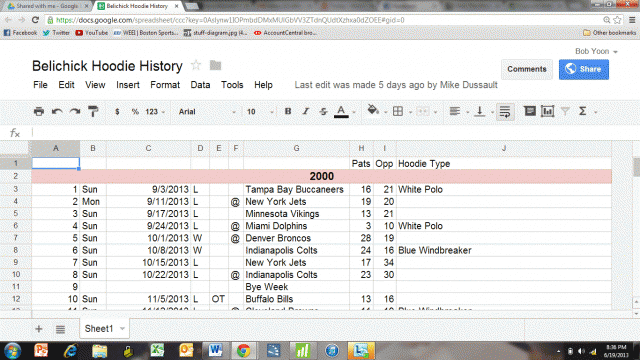Open the YouTube bookmark

[91, 33]
